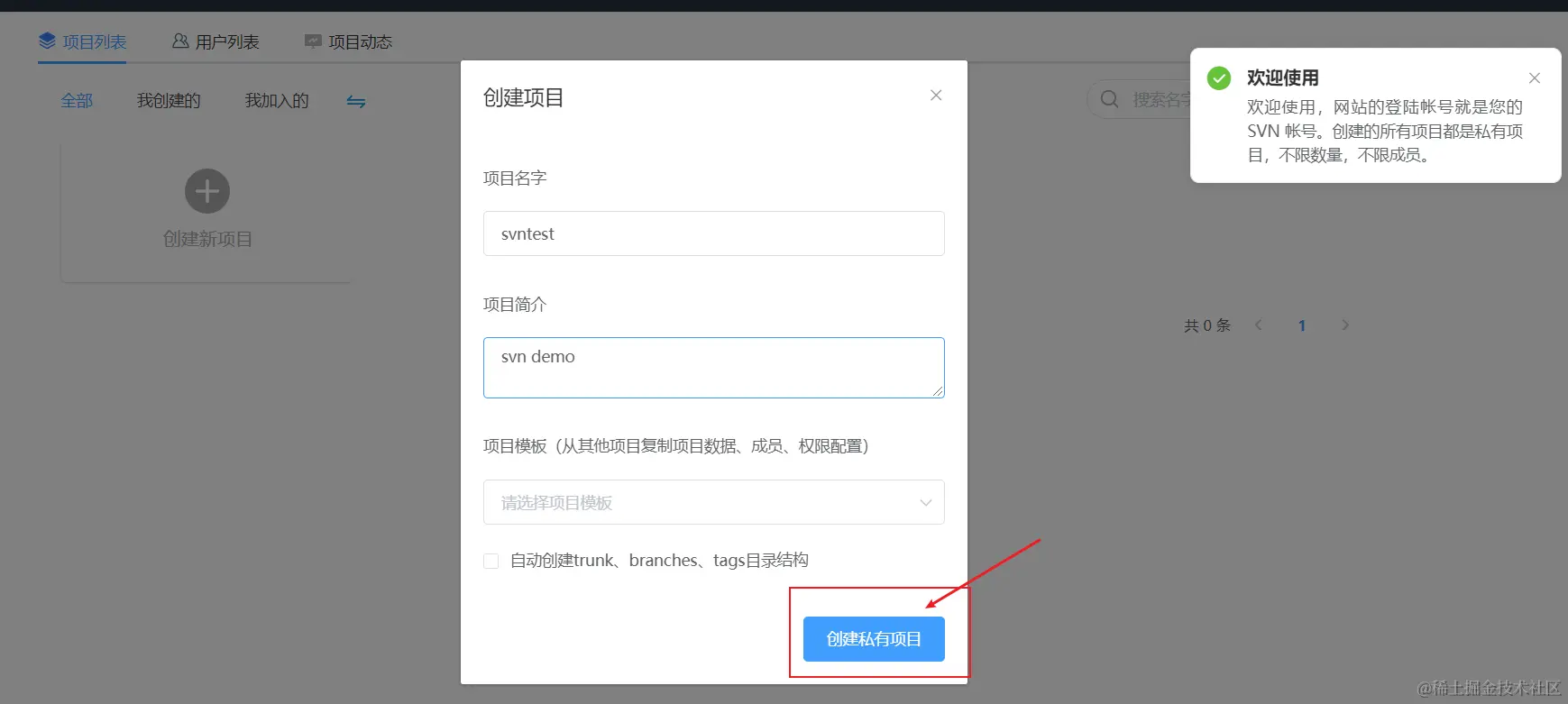Click the 创建私有项目 button

[x=874, y=639]
